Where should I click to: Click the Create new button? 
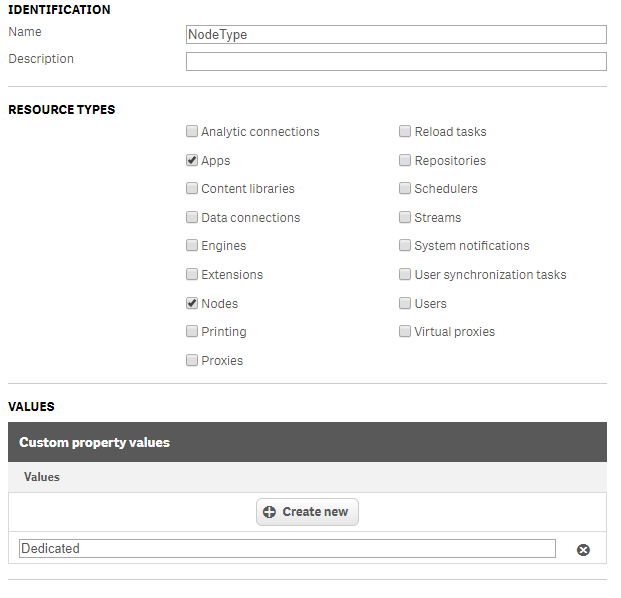(x=307, y=512)
